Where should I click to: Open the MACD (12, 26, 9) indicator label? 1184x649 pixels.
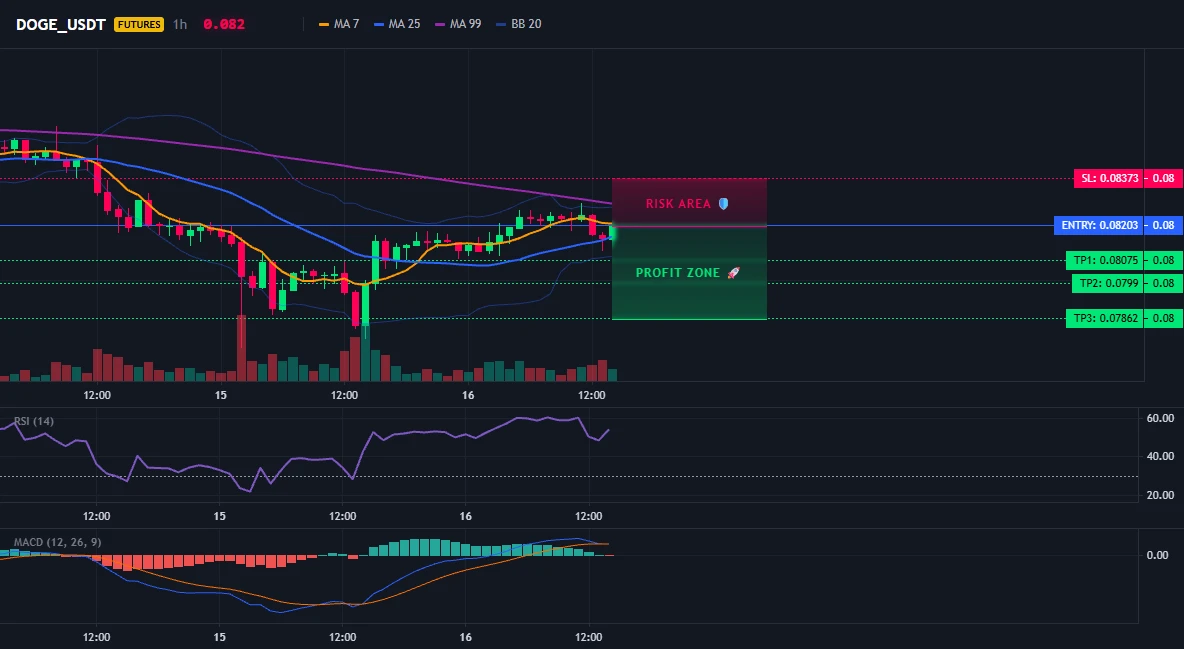coord(57,542)
